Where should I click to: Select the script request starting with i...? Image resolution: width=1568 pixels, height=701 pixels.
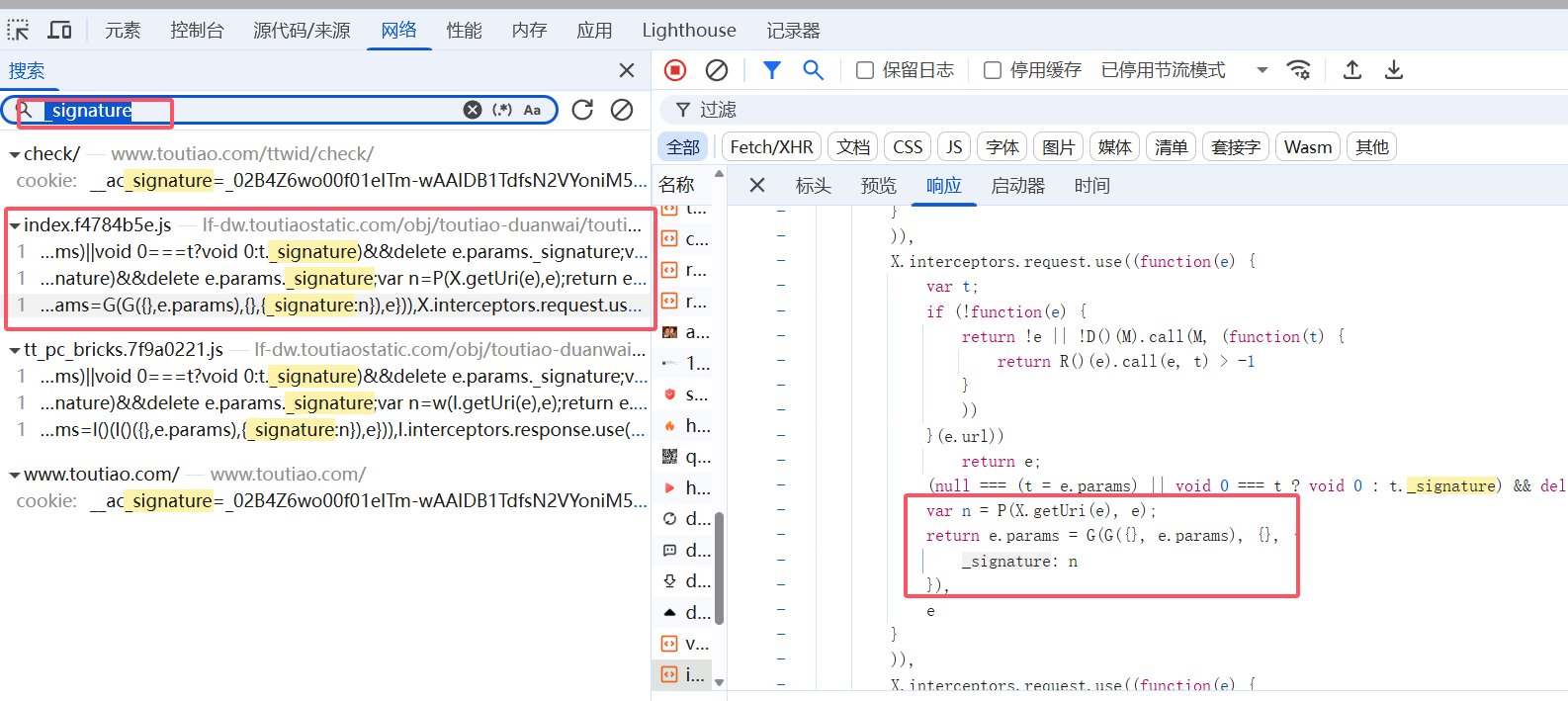pos(684,674)
